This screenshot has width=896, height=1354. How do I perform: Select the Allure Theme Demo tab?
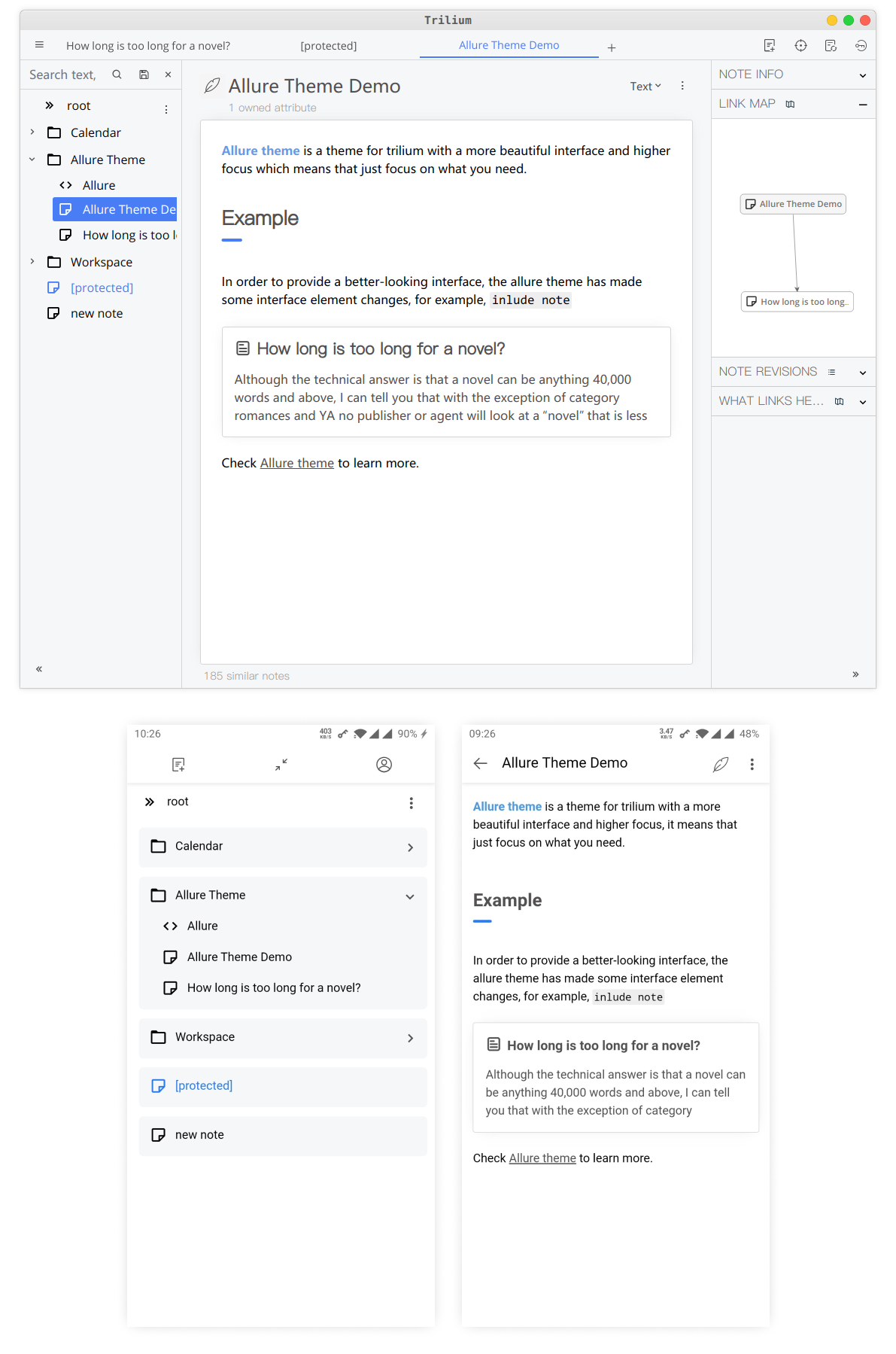509,45
